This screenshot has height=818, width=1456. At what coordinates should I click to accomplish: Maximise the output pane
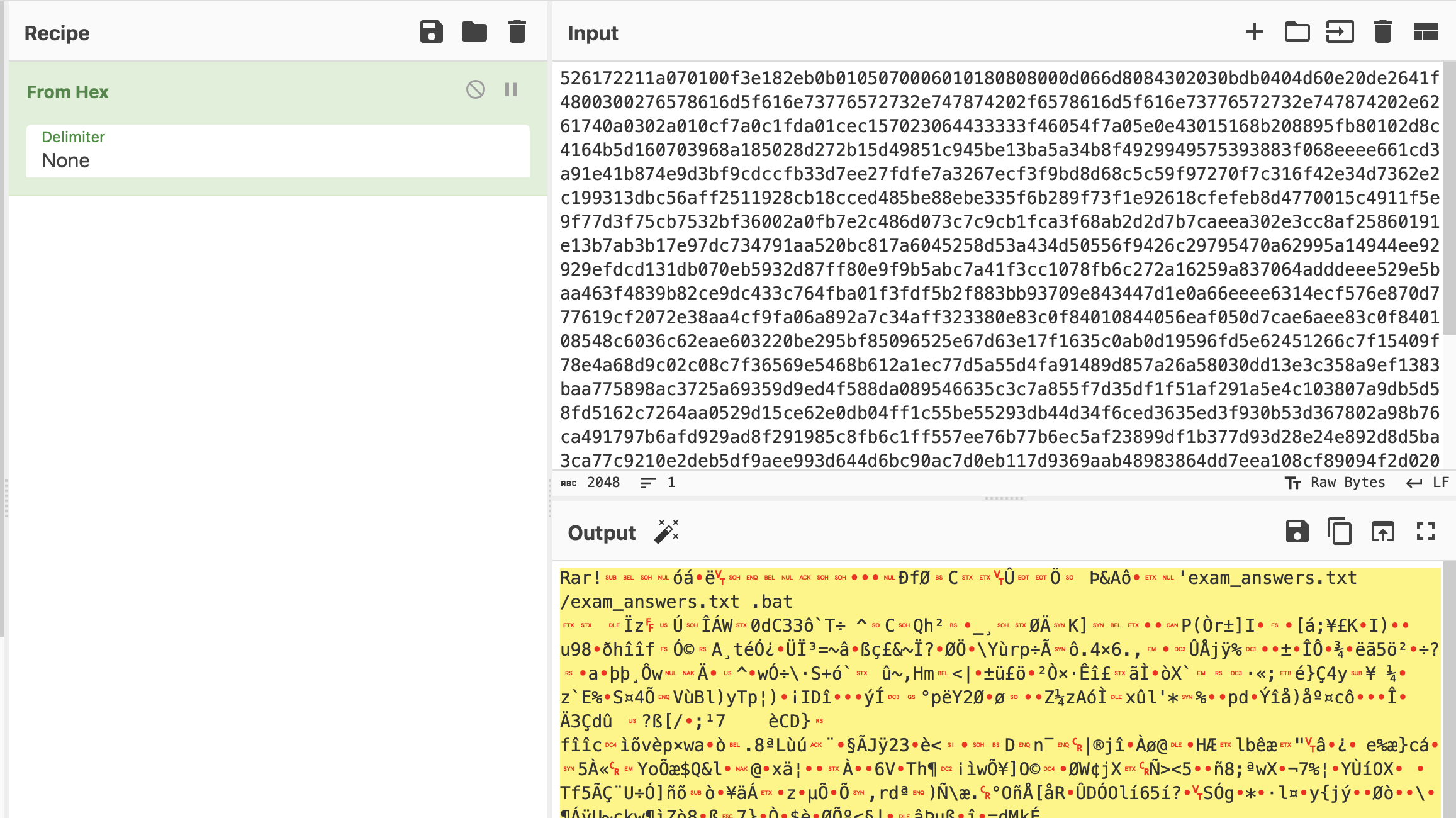1425,532
